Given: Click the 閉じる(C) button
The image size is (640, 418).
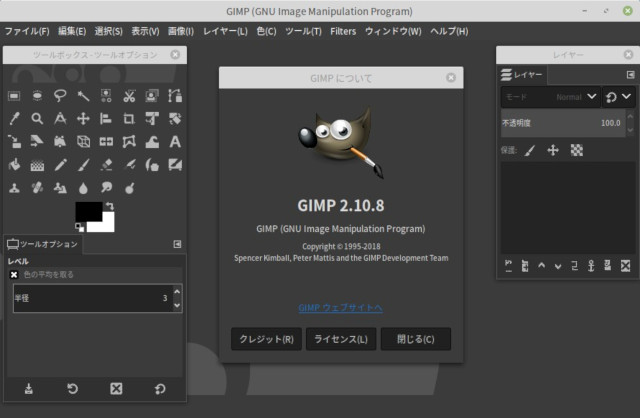Looking at the screenshot, I should (416, 339).
